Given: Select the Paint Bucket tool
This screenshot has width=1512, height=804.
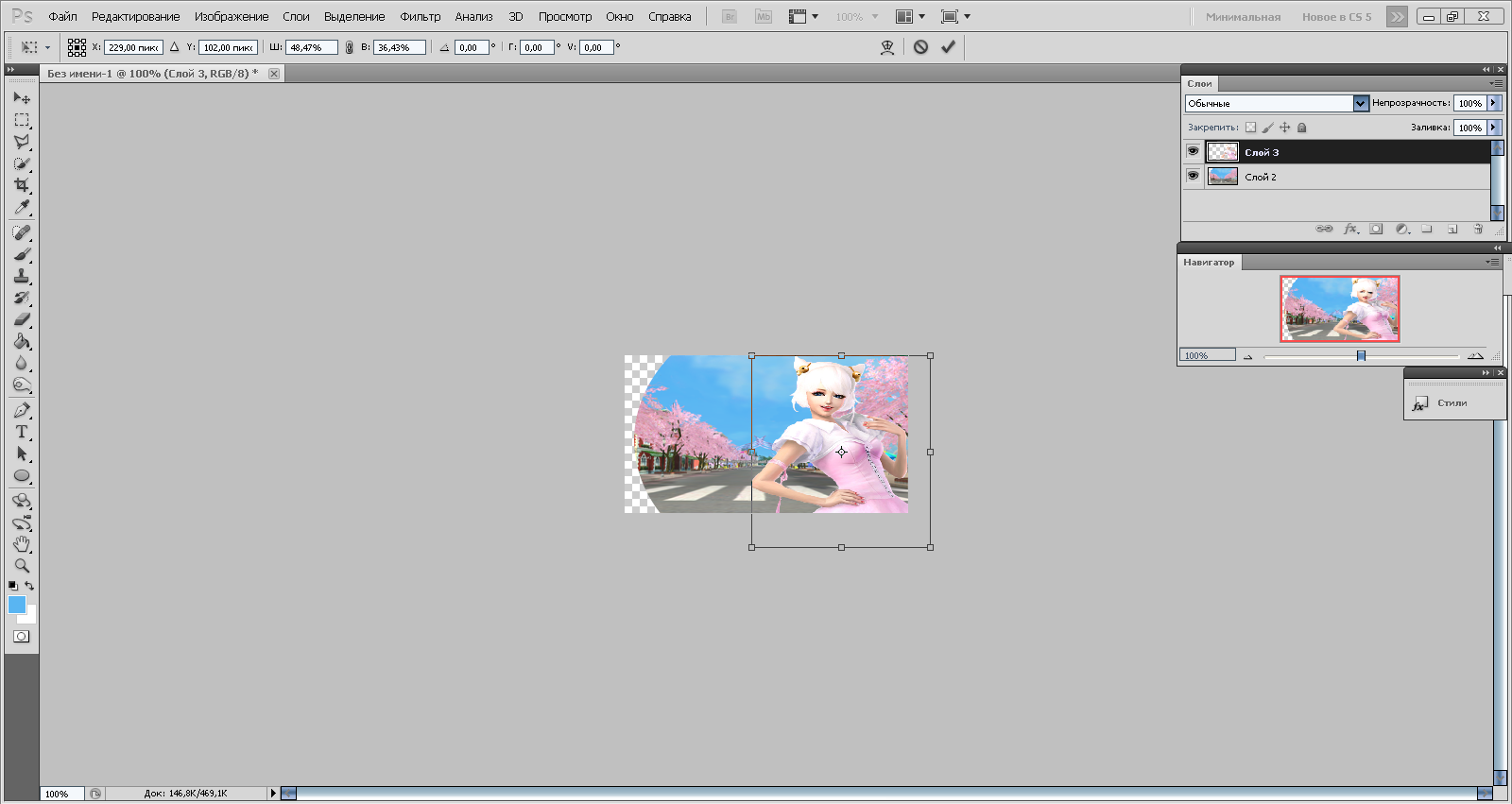Looking at the screenshot, I should point(22,341).
